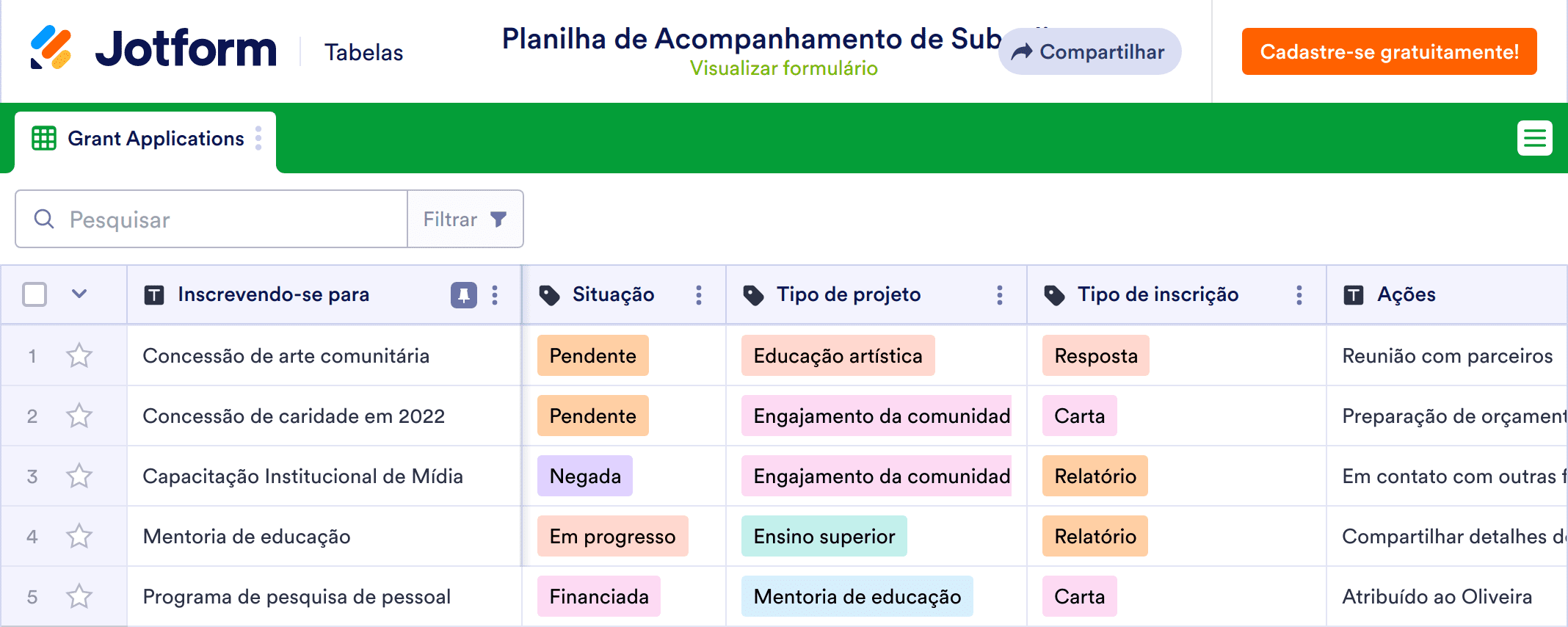
Task: Click Cadastre-se gratuitamente button
Action: click(x=1389, y=52)
